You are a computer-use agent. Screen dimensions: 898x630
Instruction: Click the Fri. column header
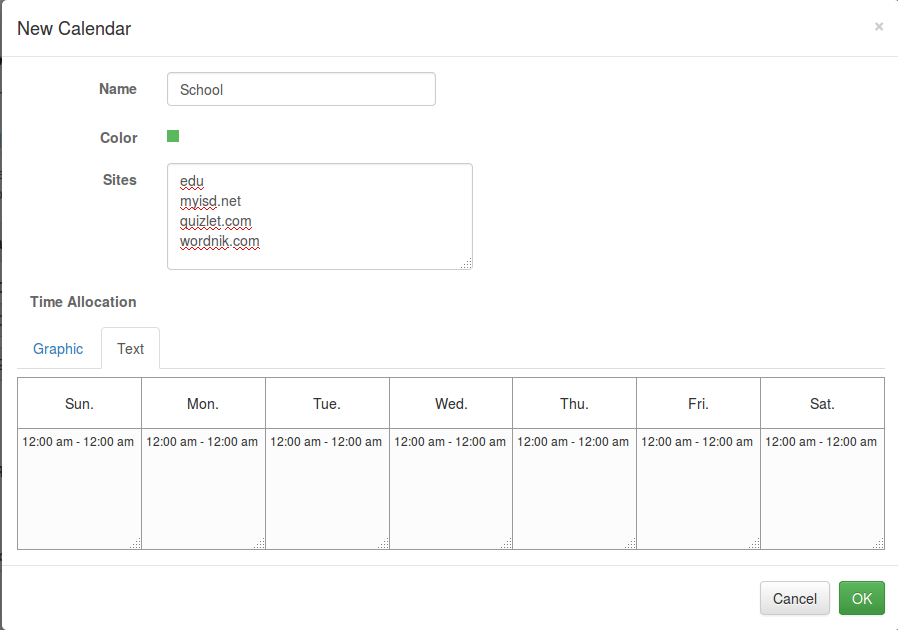tap(698, 404)
